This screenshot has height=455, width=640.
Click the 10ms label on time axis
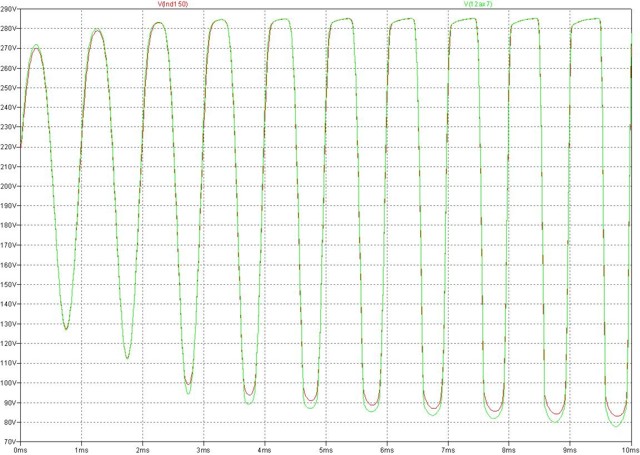click(628, 449)
